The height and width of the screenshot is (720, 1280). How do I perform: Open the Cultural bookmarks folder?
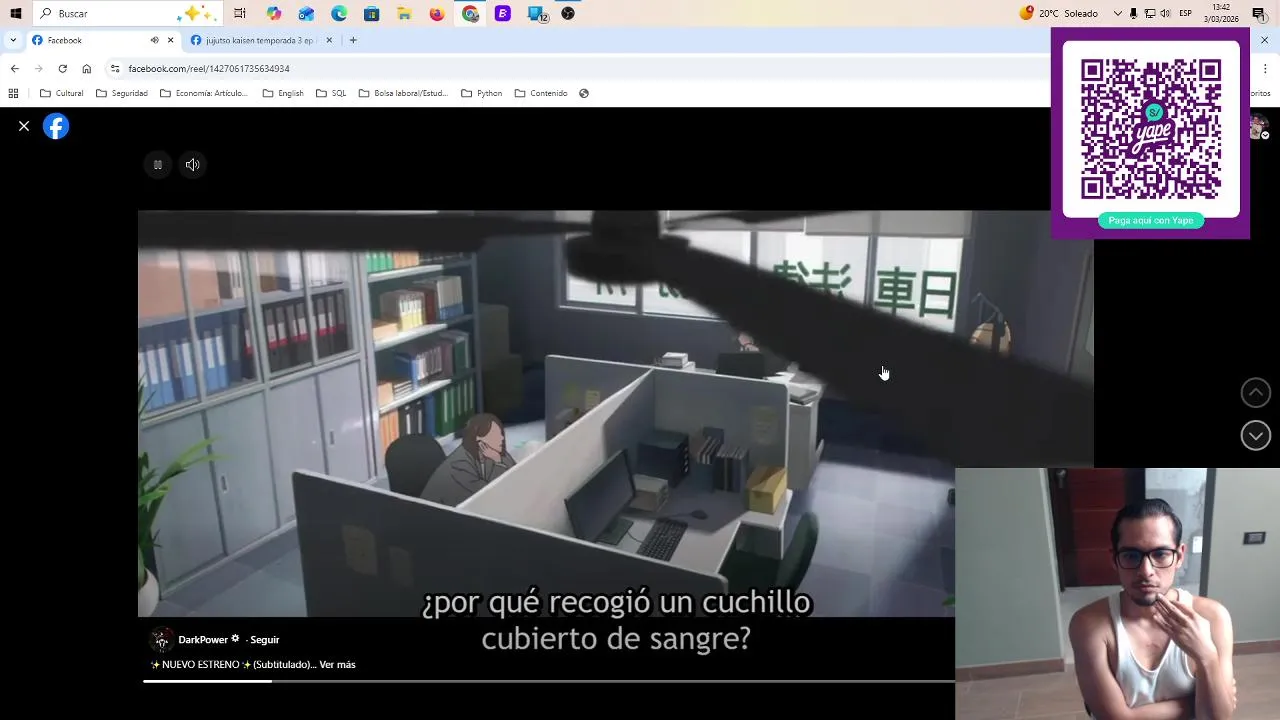coord(62,93)
